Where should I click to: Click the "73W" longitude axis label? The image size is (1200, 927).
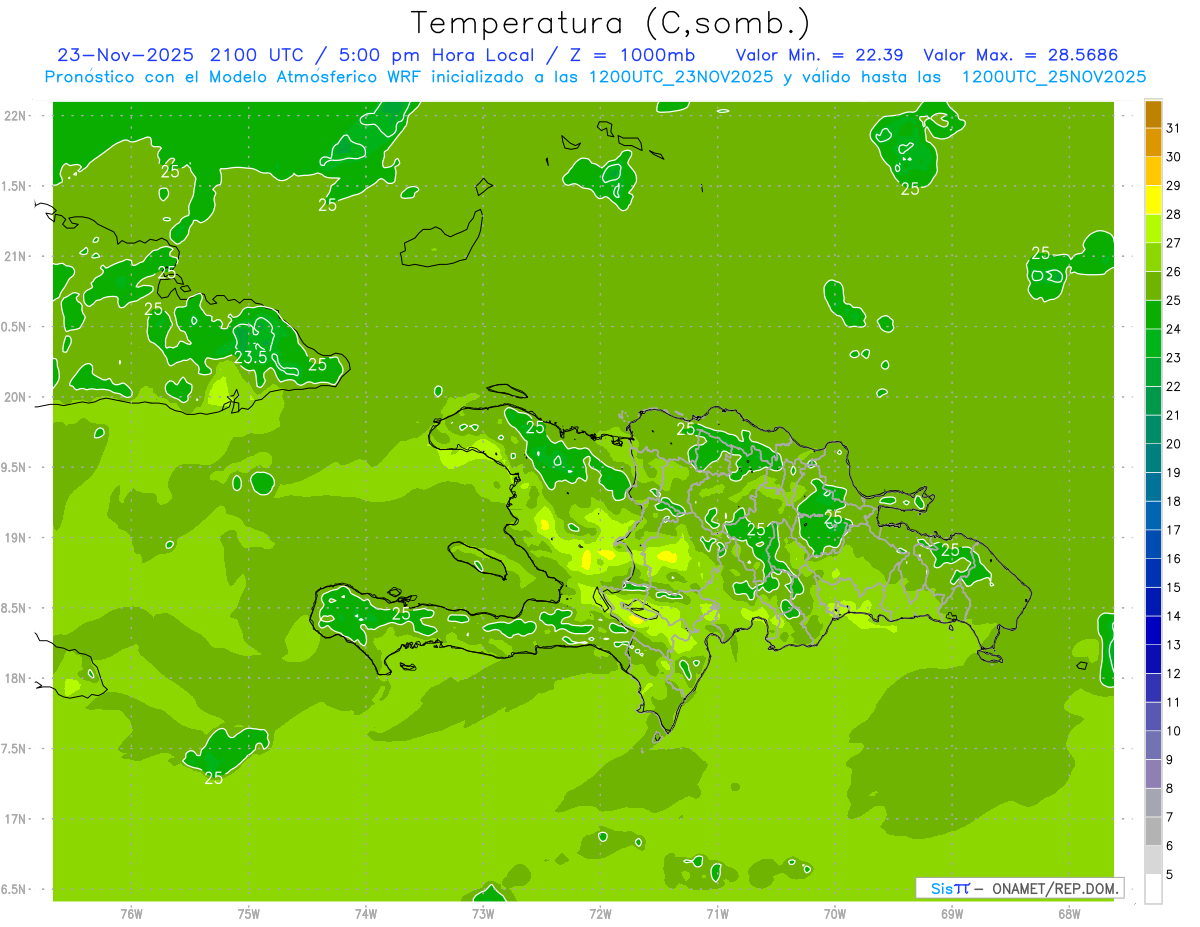pyautogui.click(x=483, y=913)
